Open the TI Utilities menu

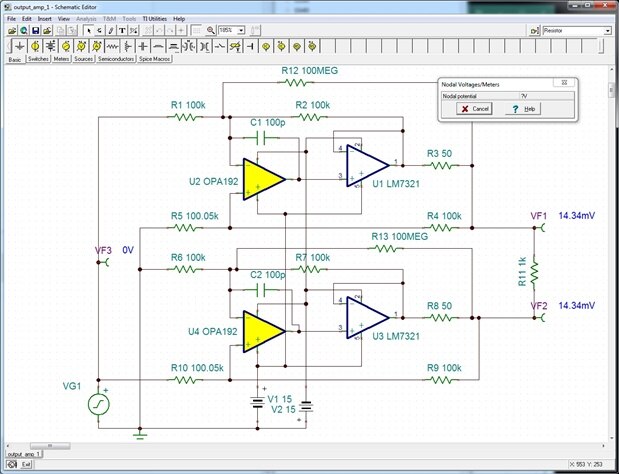point(153,18)
